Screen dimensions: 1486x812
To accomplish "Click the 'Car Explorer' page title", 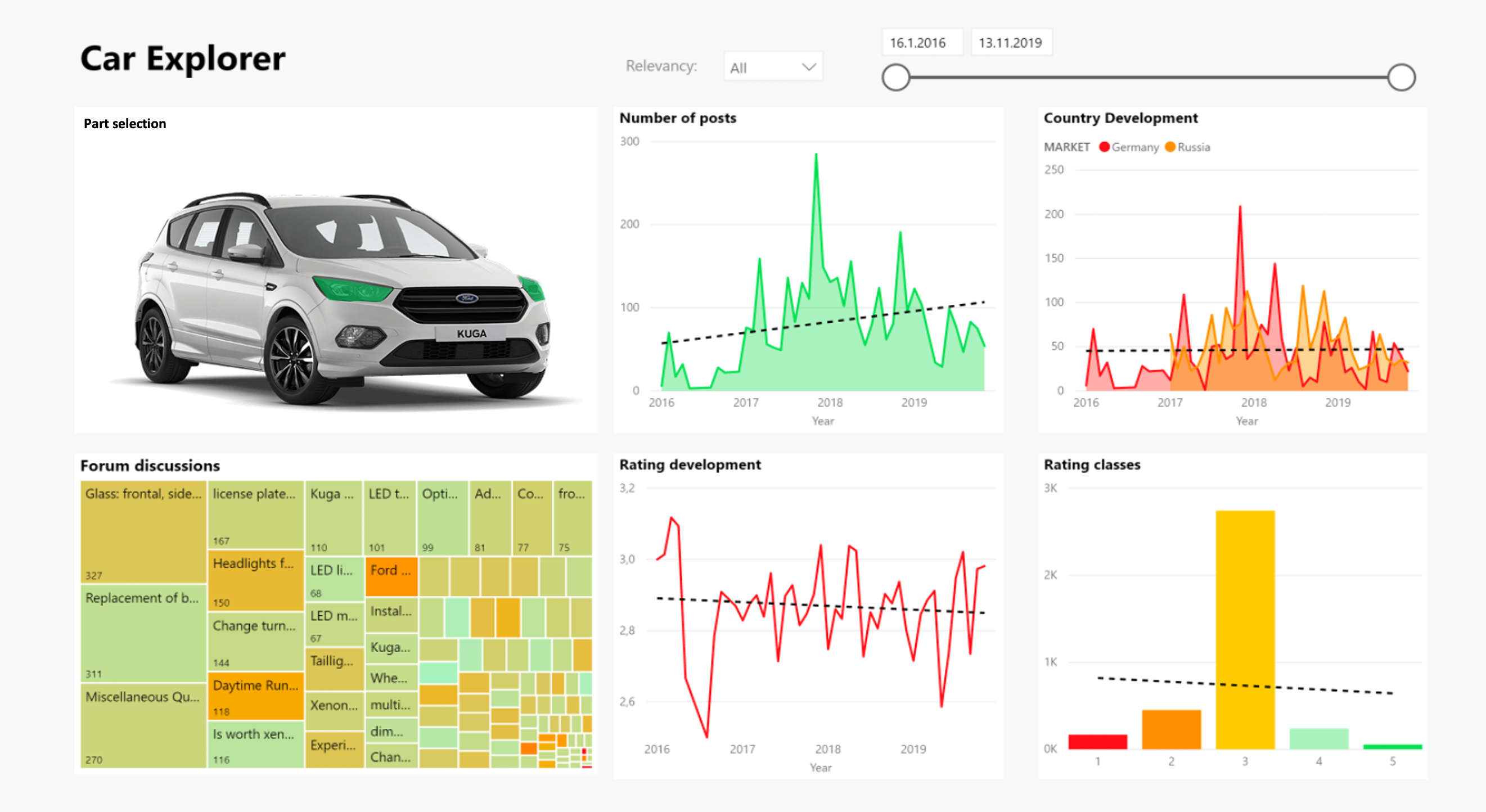I will pos(183,58).
